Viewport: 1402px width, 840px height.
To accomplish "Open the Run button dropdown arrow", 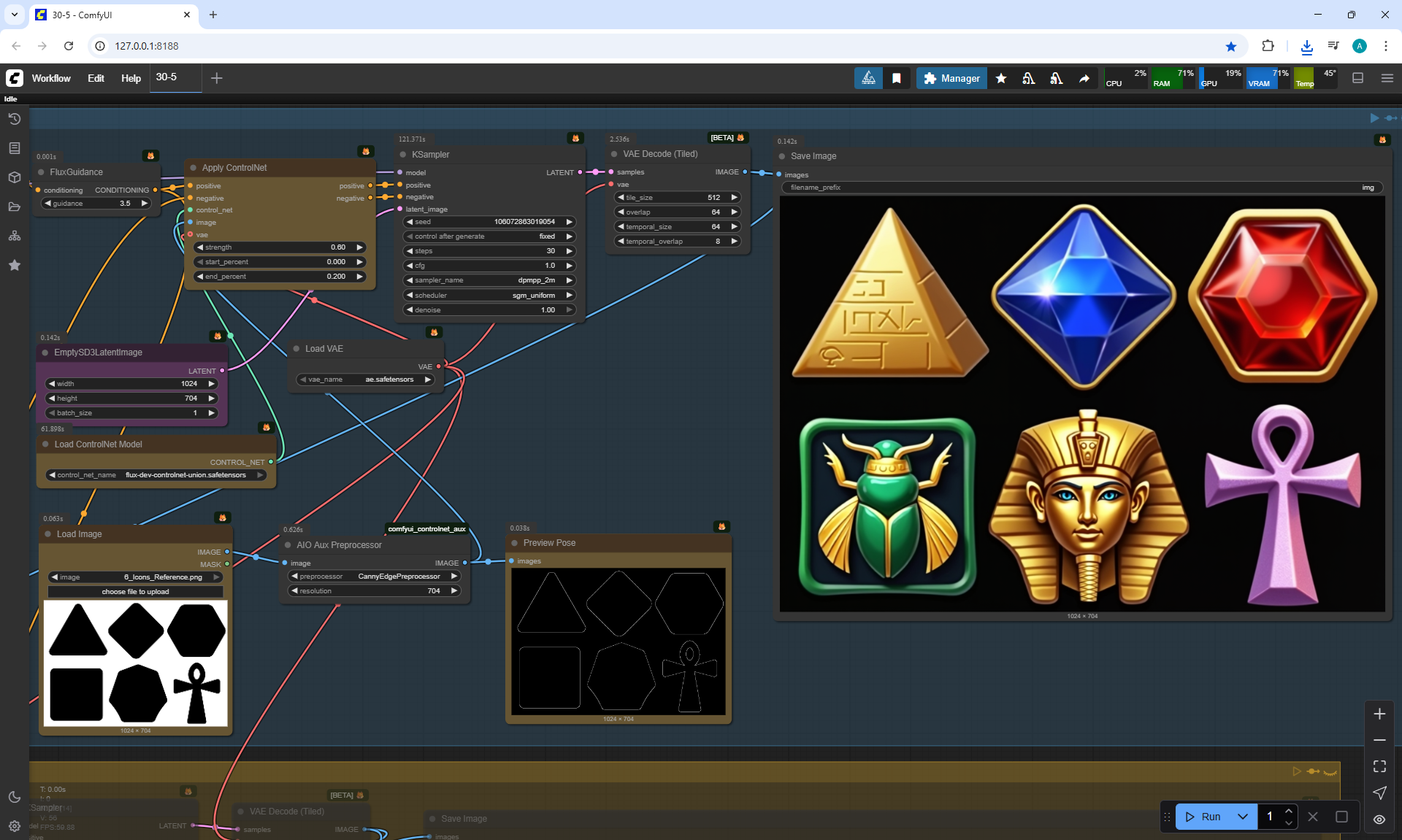I will pyautogui.click(x=1243, y=817).
